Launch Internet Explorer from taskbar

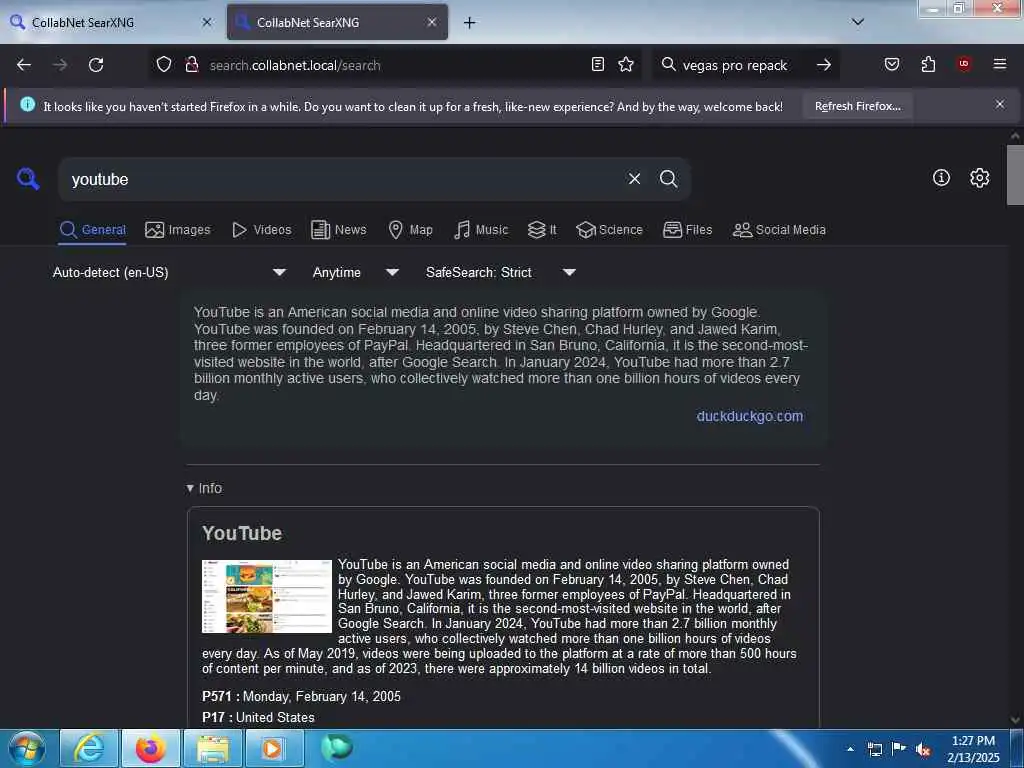click(x=89, y=748)
